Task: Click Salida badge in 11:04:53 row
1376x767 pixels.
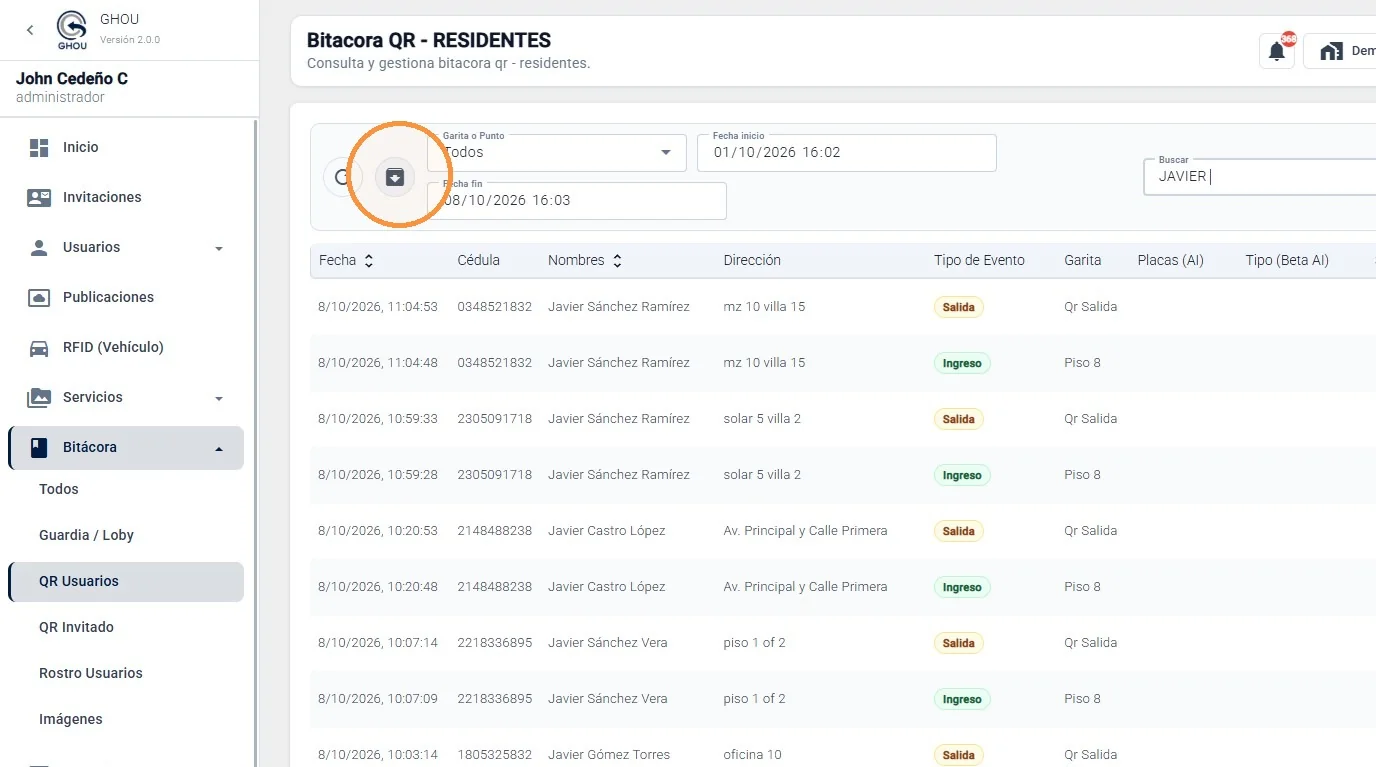Action: pyautogui.click(x=959, y=307)
